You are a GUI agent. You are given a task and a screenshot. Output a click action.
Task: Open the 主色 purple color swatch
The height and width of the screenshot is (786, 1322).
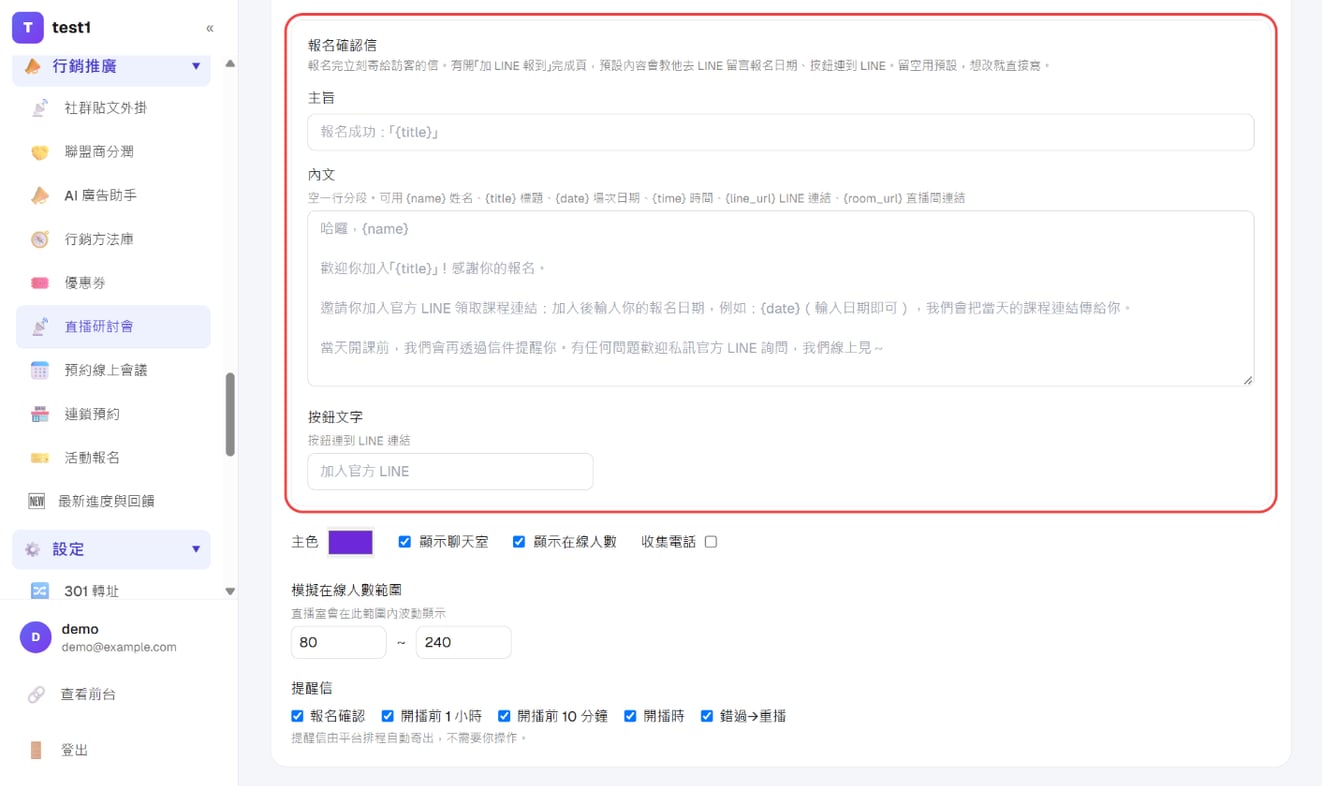351,542
